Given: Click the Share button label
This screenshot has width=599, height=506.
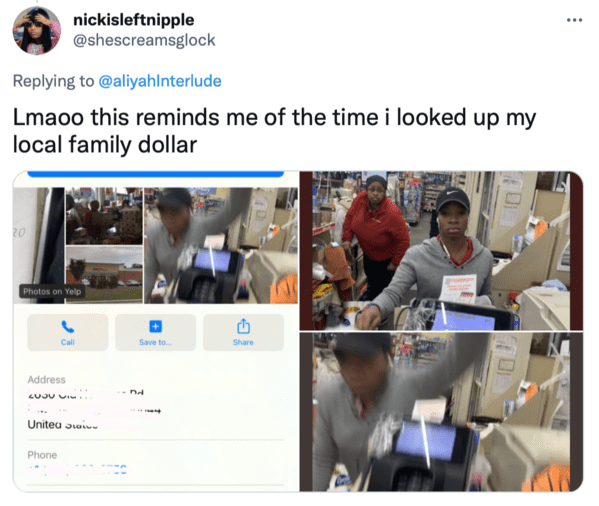Looking at the screenshot, I should coord(243,342).
